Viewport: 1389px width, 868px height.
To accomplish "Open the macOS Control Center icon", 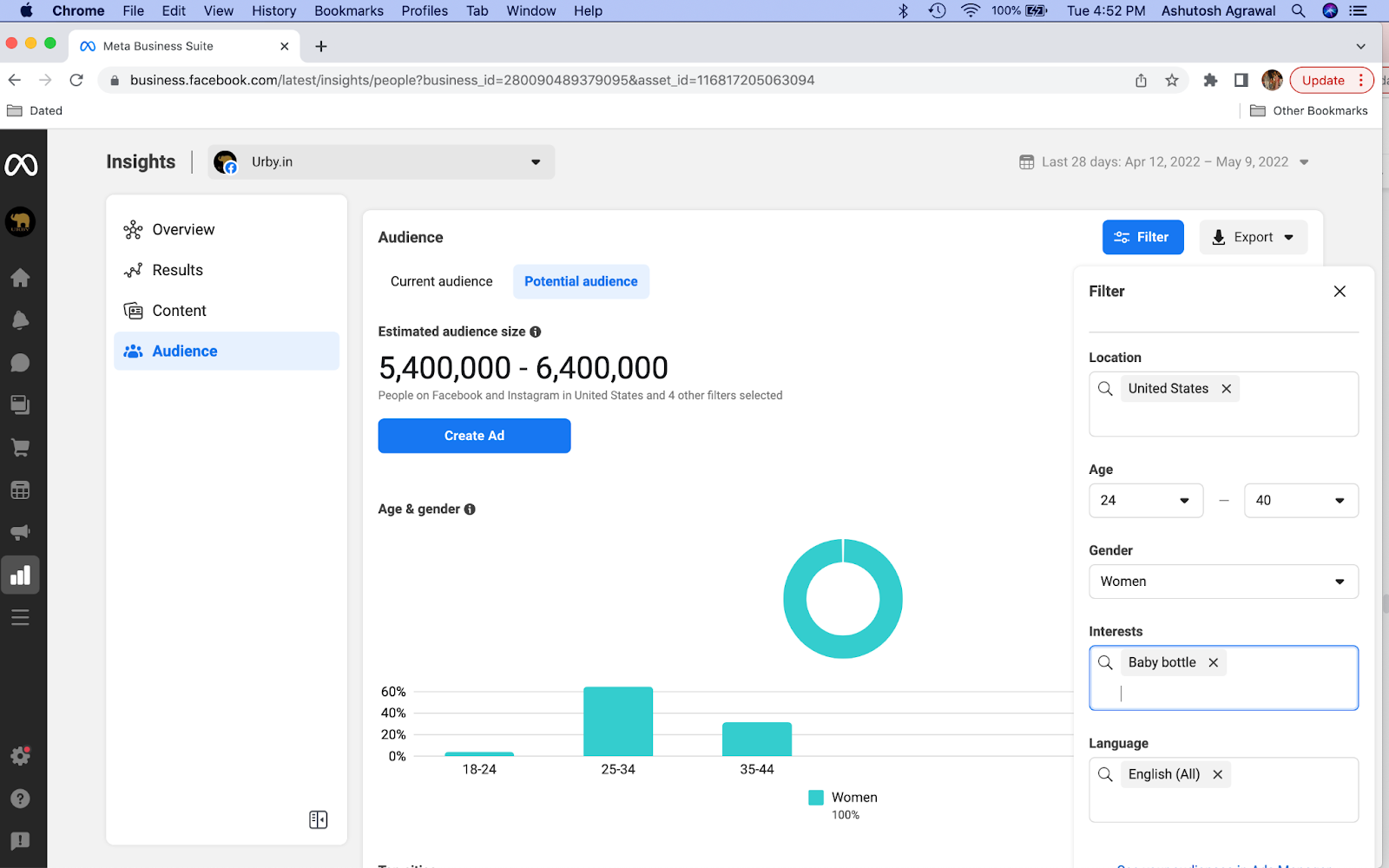I will pos(1359,10).
